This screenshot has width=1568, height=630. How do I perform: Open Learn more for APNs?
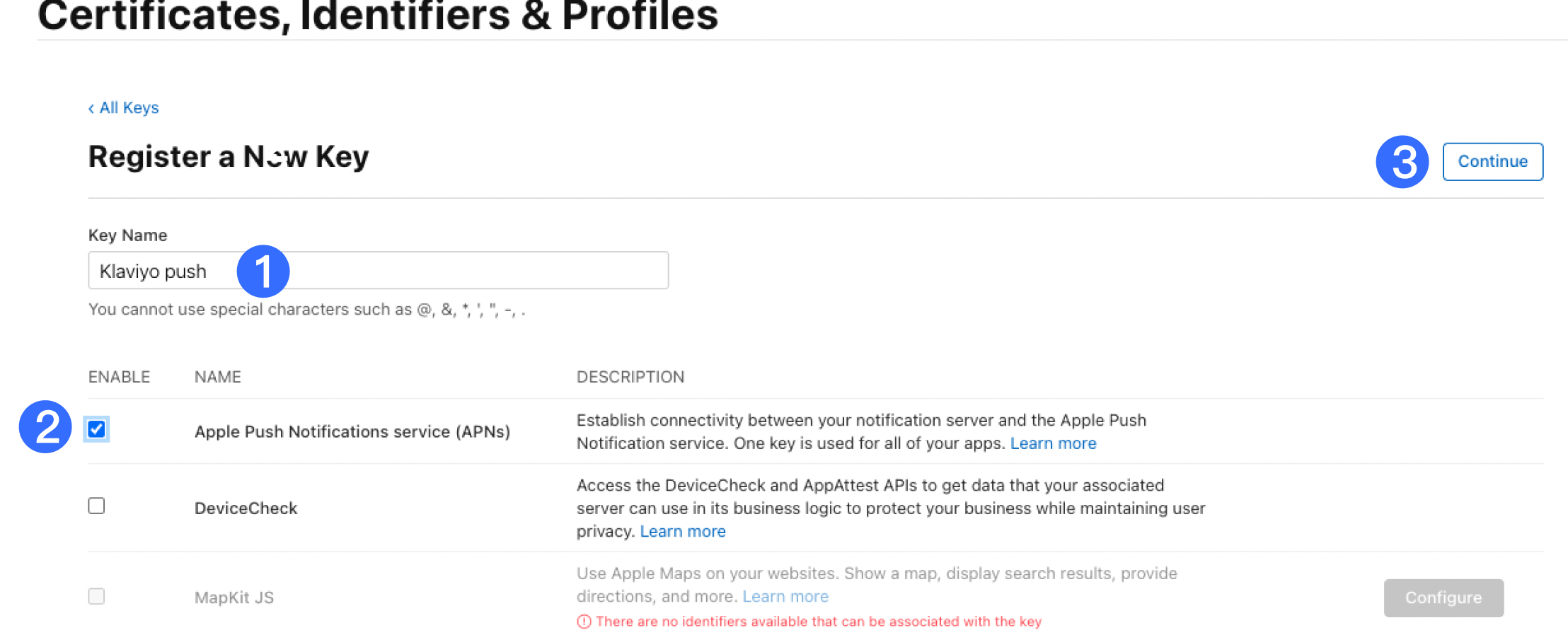pyautogui.click(x=1053, y=443)
